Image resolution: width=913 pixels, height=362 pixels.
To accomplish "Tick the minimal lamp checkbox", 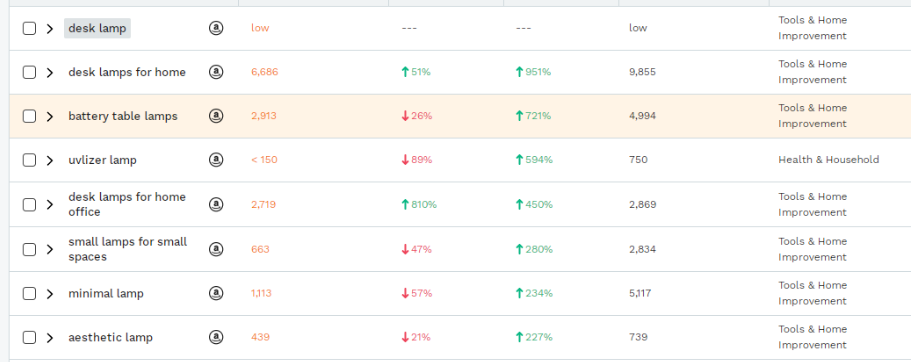I will pos(29,293).
